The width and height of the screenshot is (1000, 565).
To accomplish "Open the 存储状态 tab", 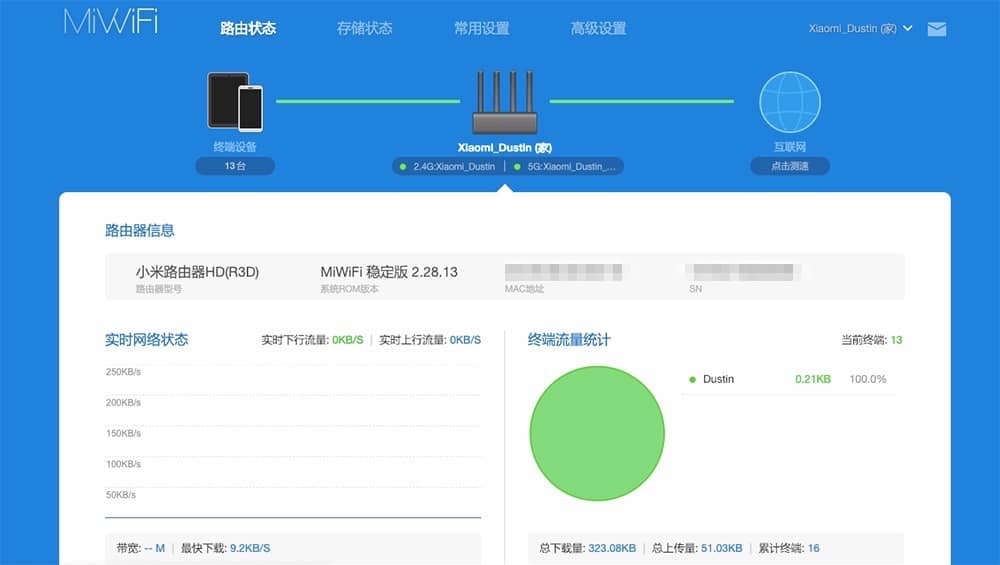I will pyautogui.click(x=364, y=28).
